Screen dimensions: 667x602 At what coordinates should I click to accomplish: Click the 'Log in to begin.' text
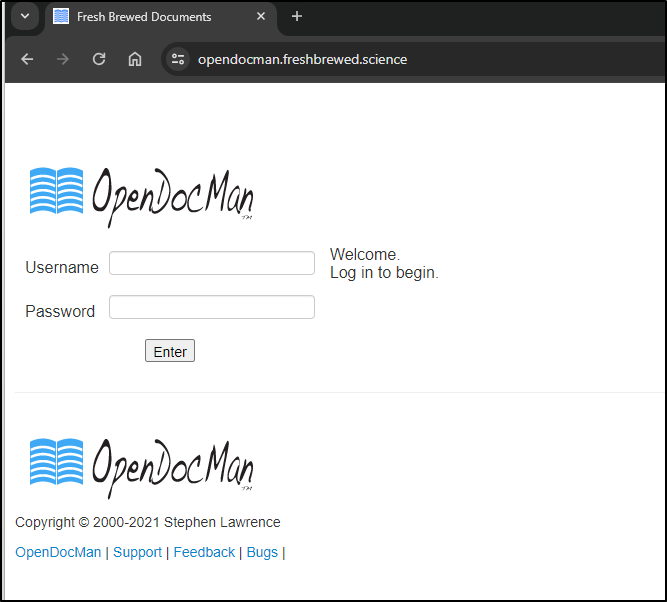point(384,273)
